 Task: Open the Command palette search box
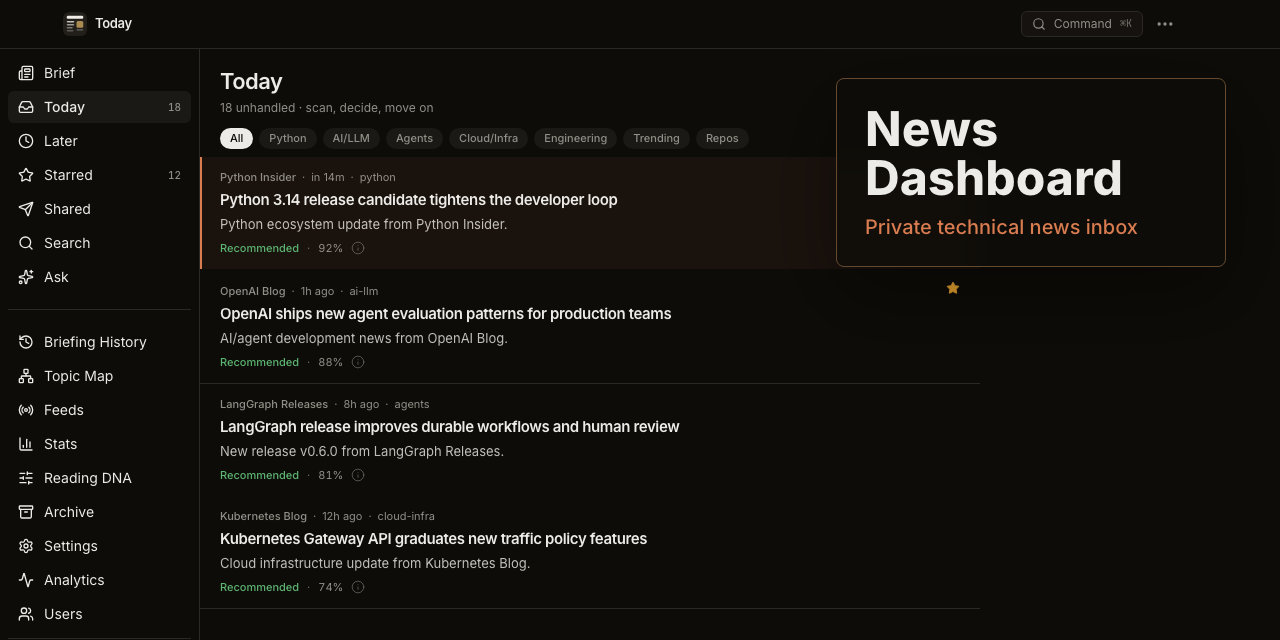click(x=1081, y=24)
